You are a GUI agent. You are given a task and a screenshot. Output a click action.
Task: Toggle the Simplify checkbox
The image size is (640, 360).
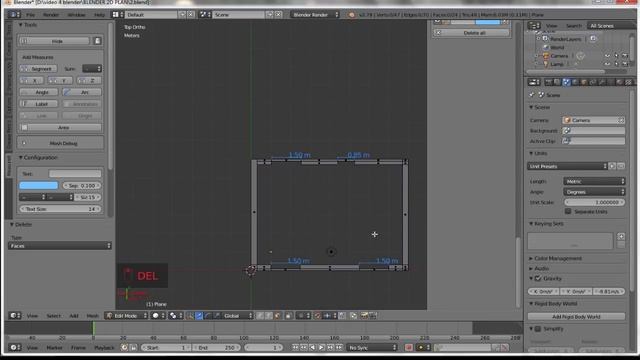coord(538,329)
